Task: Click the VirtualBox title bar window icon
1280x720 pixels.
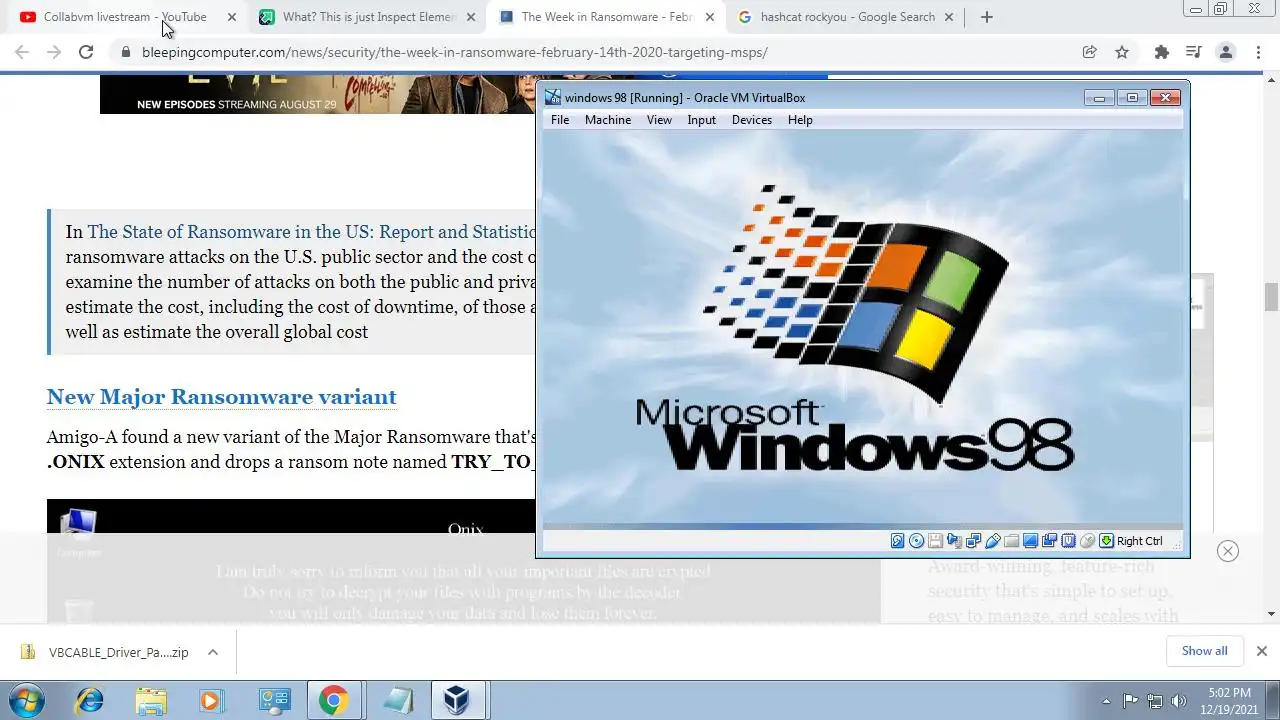Action: pos(553,97)
